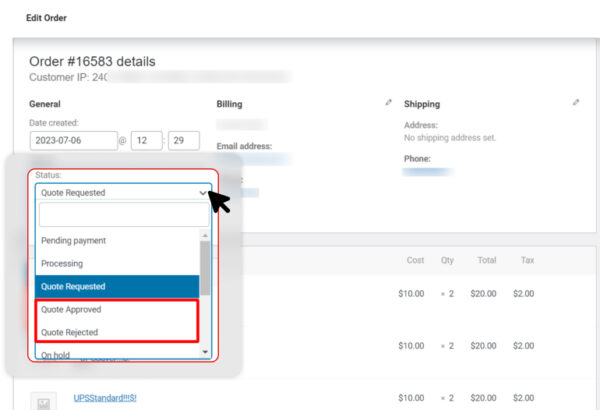This screenshot has width=600, height=410.
Task: Click the status list scrollbar up arrow
Action: pyautogui.click(x=205, y=235)
